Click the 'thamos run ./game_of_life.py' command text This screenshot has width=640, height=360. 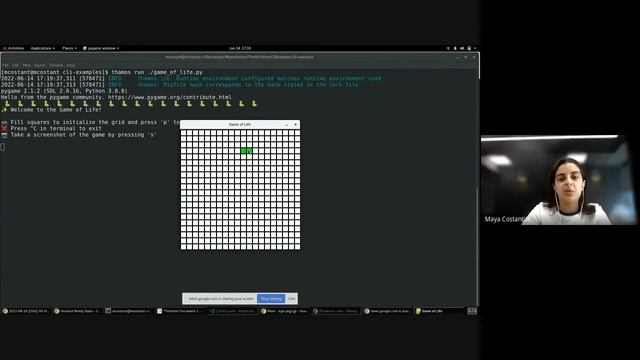(157, 72)
